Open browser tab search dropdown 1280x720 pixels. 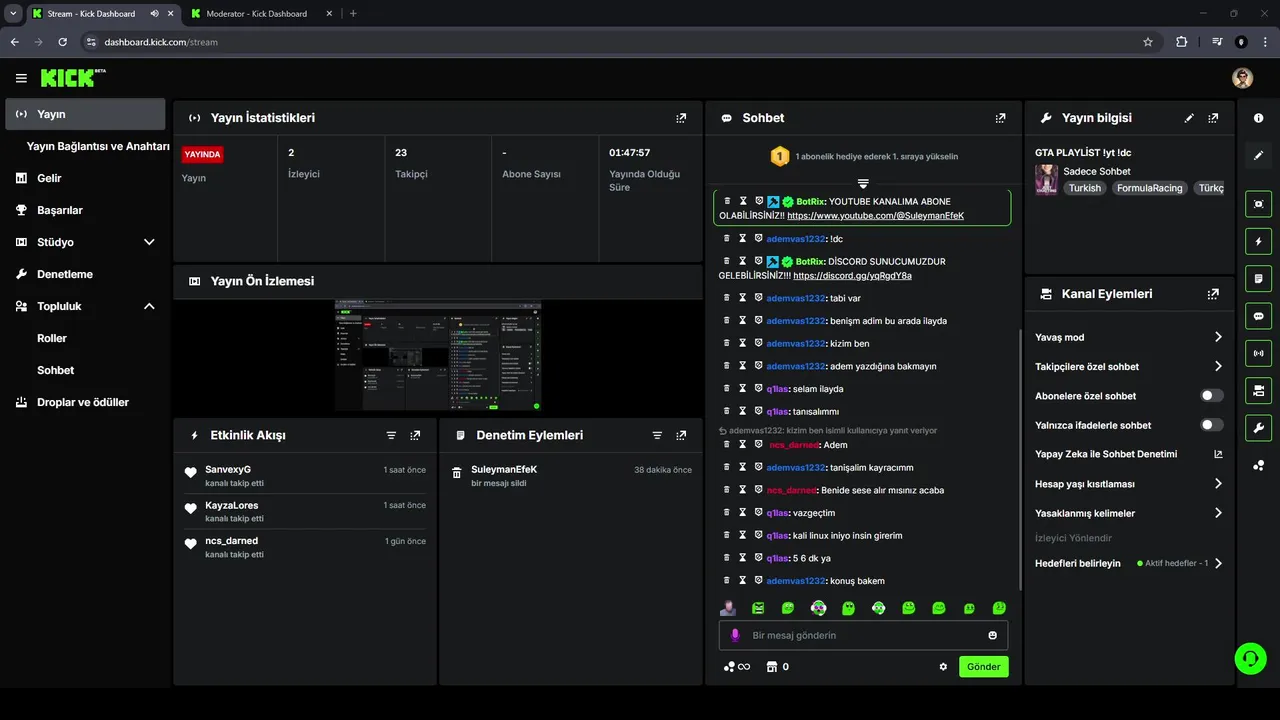pos(13,14)
